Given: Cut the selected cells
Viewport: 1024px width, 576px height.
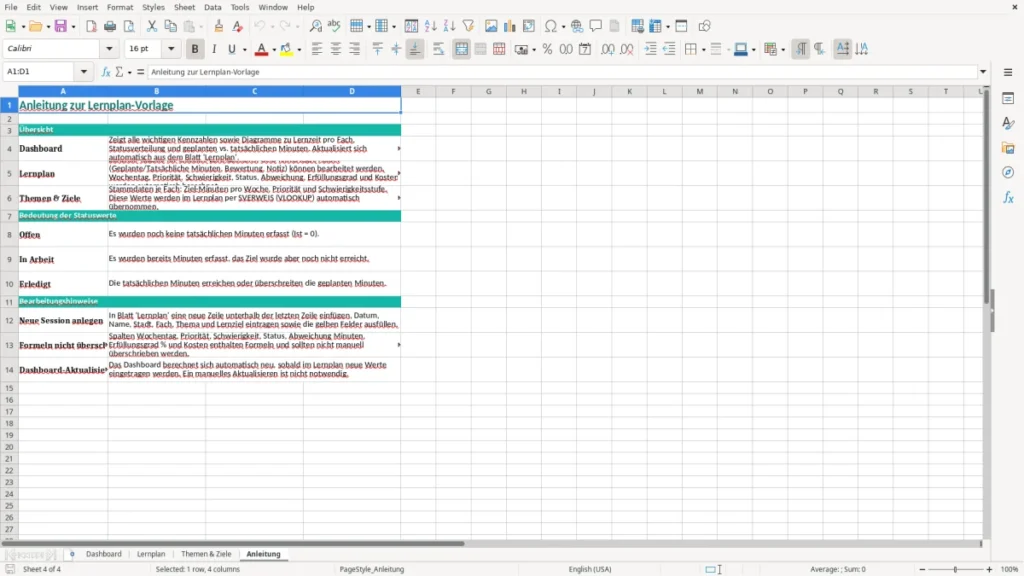Looking at the screenshot, I should click(x=152, y=26).
